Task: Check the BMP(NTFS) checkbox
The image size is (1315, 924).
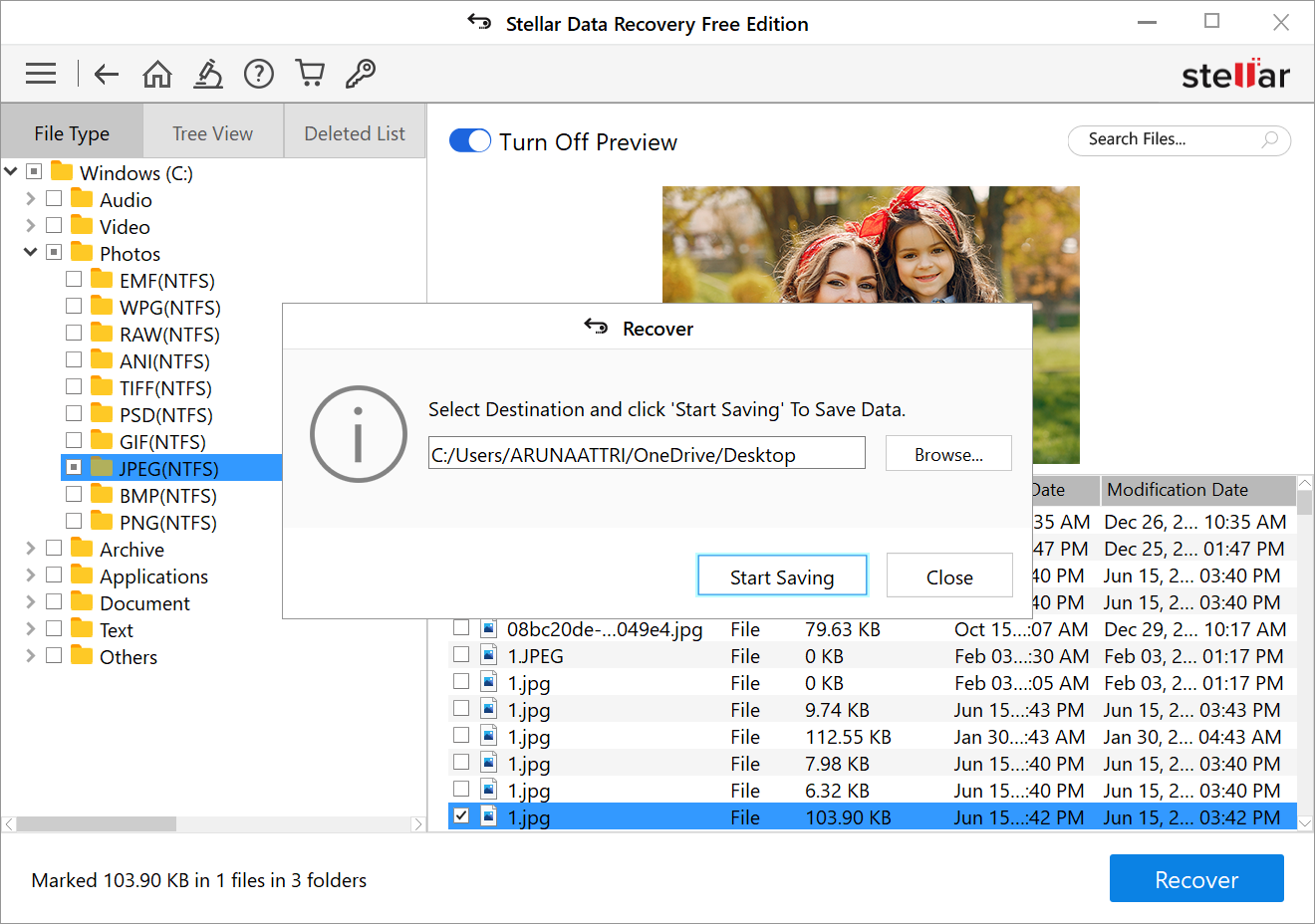Action: pyautogui.click(x=74, y=494)
